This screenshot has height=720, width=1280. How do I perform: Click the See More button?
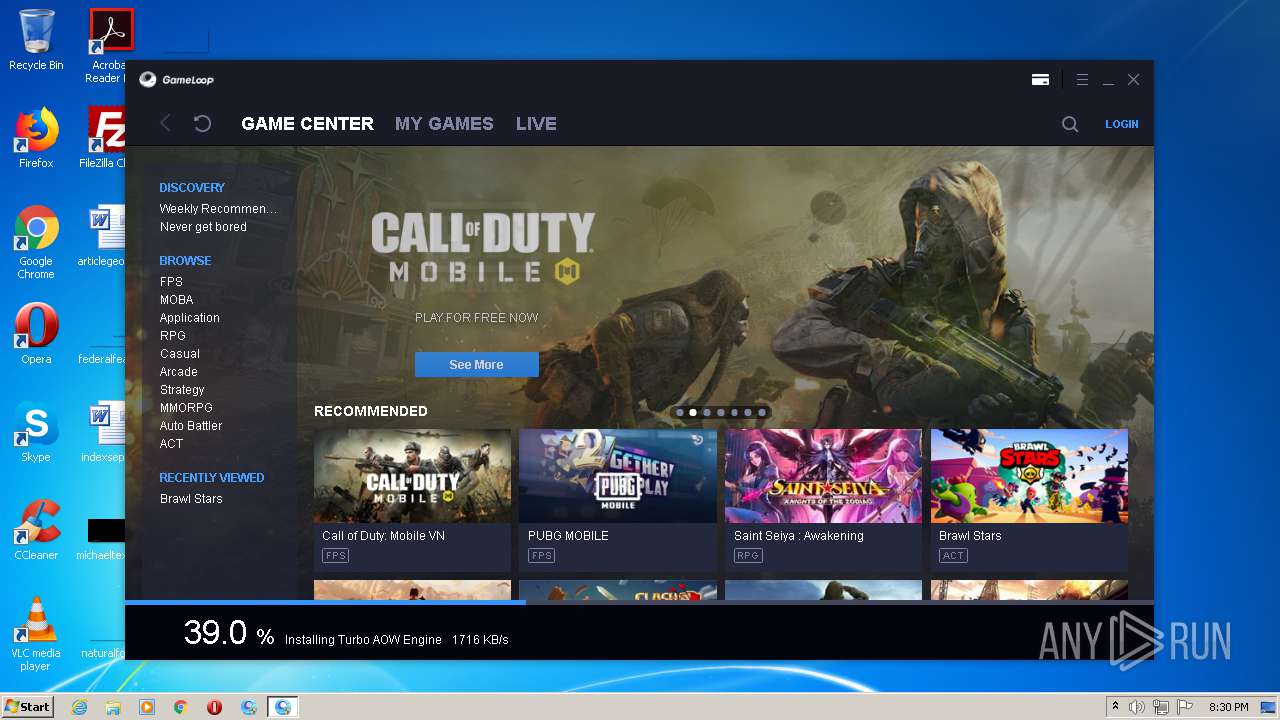(x=476, y=364)
